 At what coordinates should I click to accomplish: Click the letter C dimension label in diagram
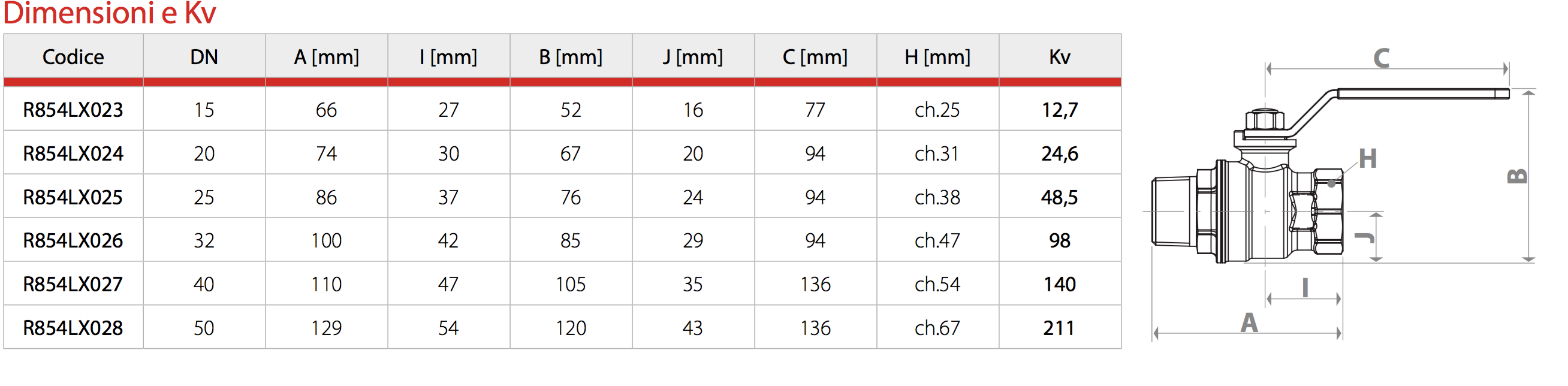click(x=1381, y=59)
